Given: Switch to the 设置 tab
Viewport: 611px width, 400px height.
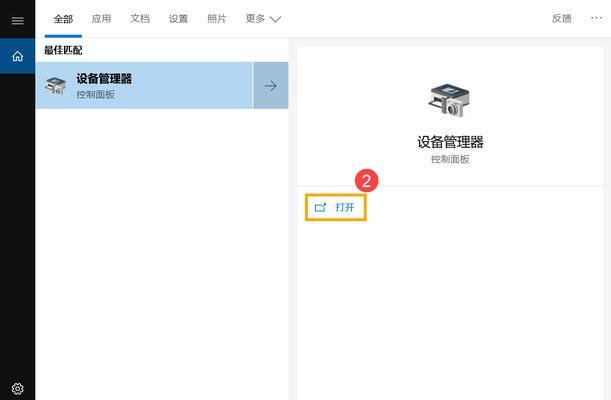Looking at the screenshot, I should point(178,19).
